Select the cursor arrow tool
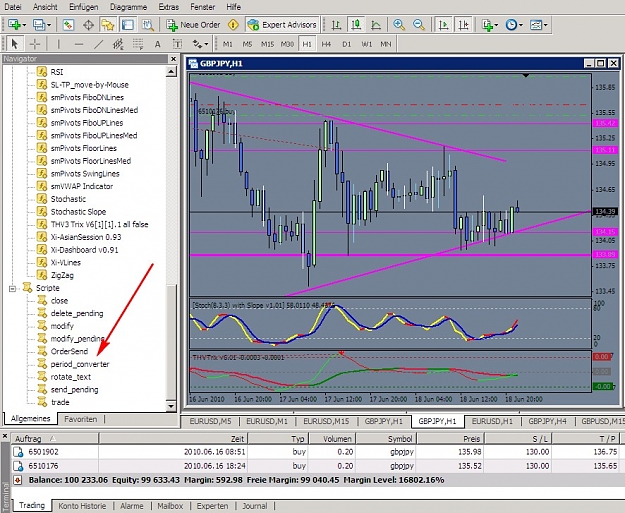 tap(14, 44)
